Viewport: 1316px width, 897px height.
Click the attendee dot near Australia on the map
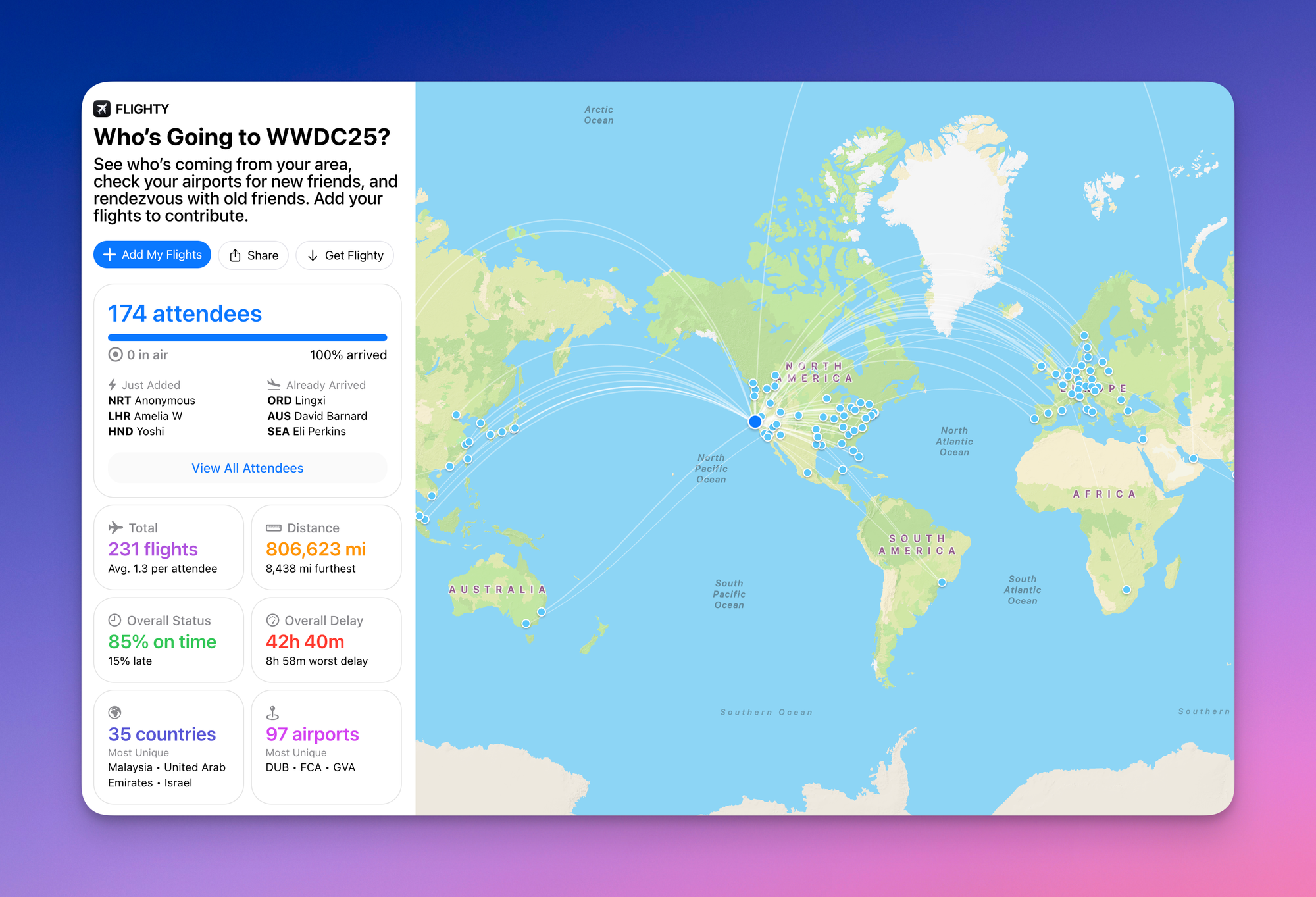pos(526,622)
